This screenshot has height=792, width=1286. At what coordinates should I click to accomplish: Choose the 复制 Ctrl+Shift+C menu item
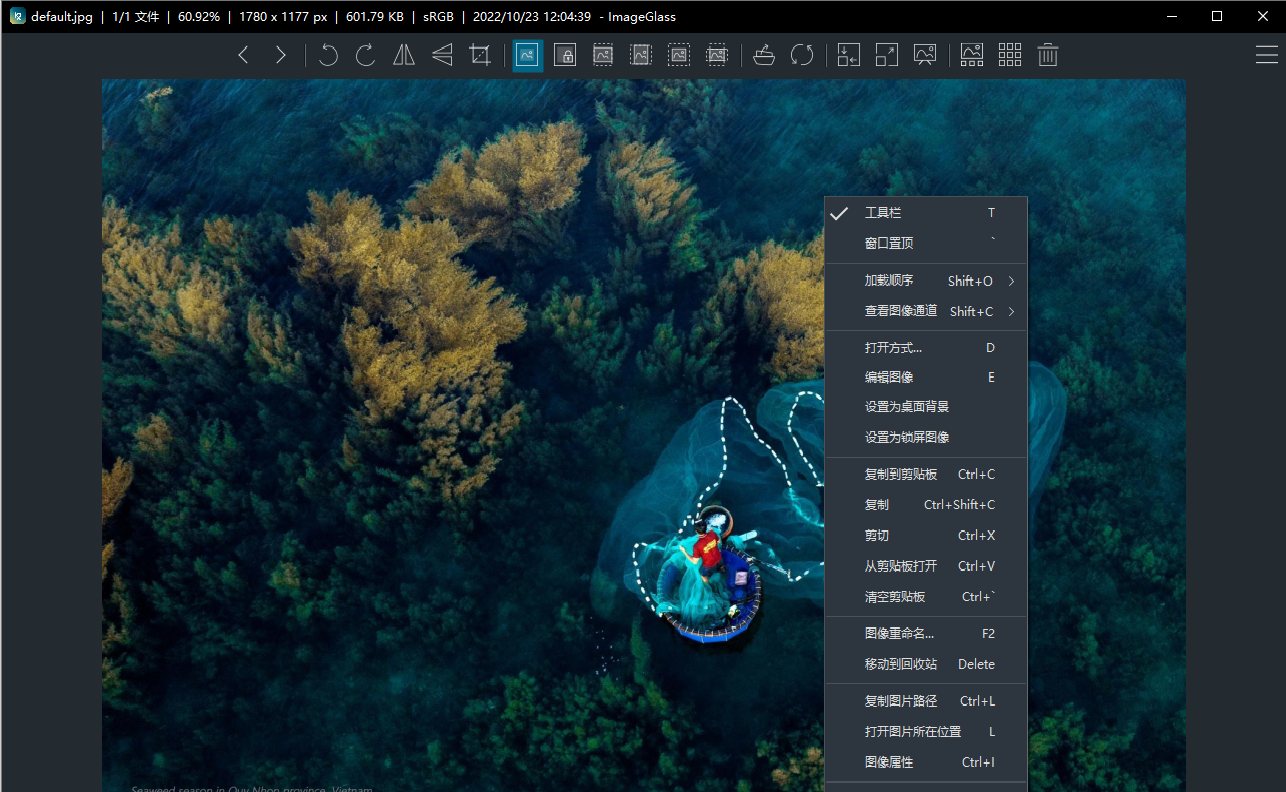click(926, 505)
